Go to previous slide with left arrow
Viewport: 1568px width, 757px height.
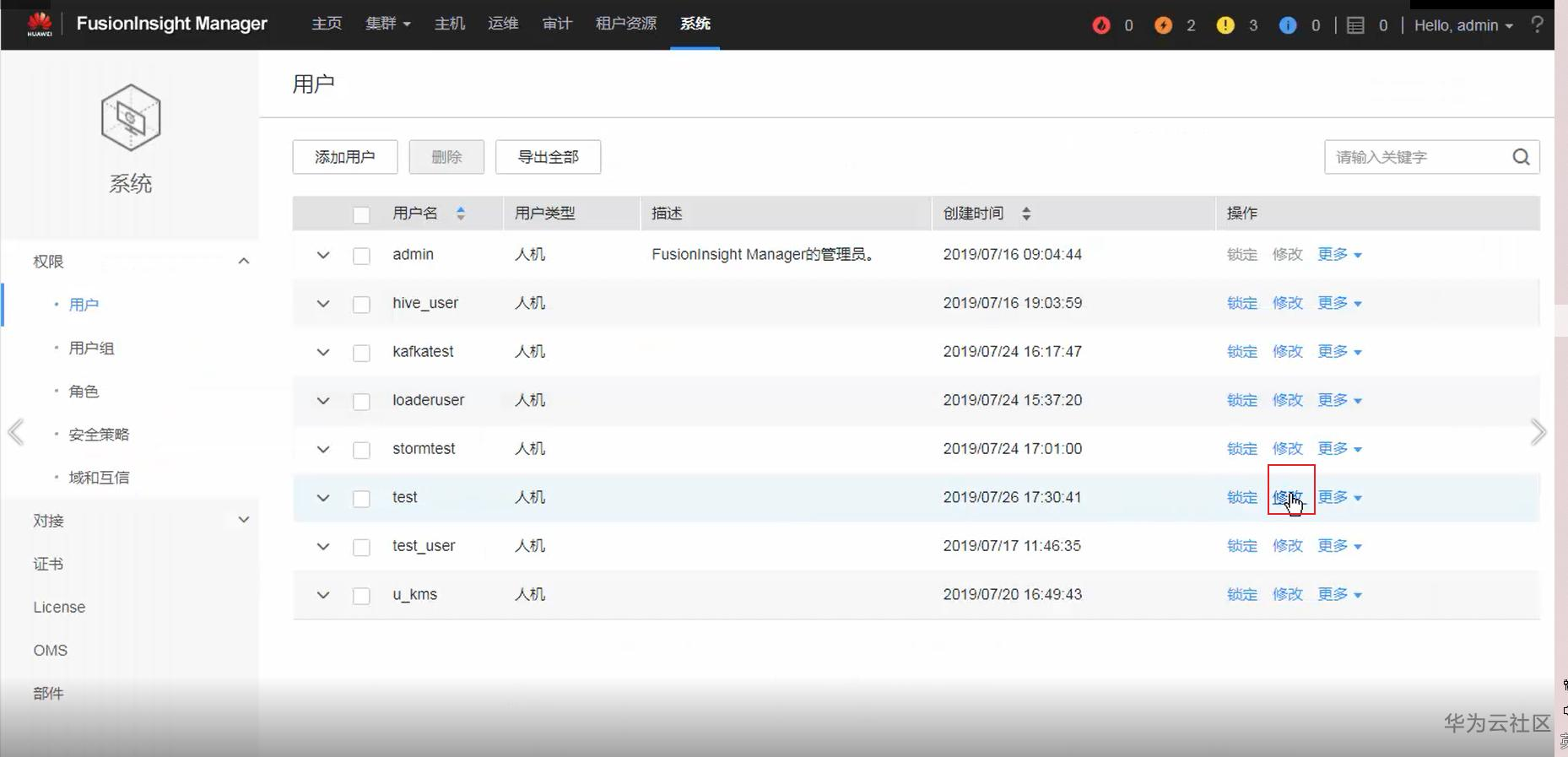click(x=15, y=432)
